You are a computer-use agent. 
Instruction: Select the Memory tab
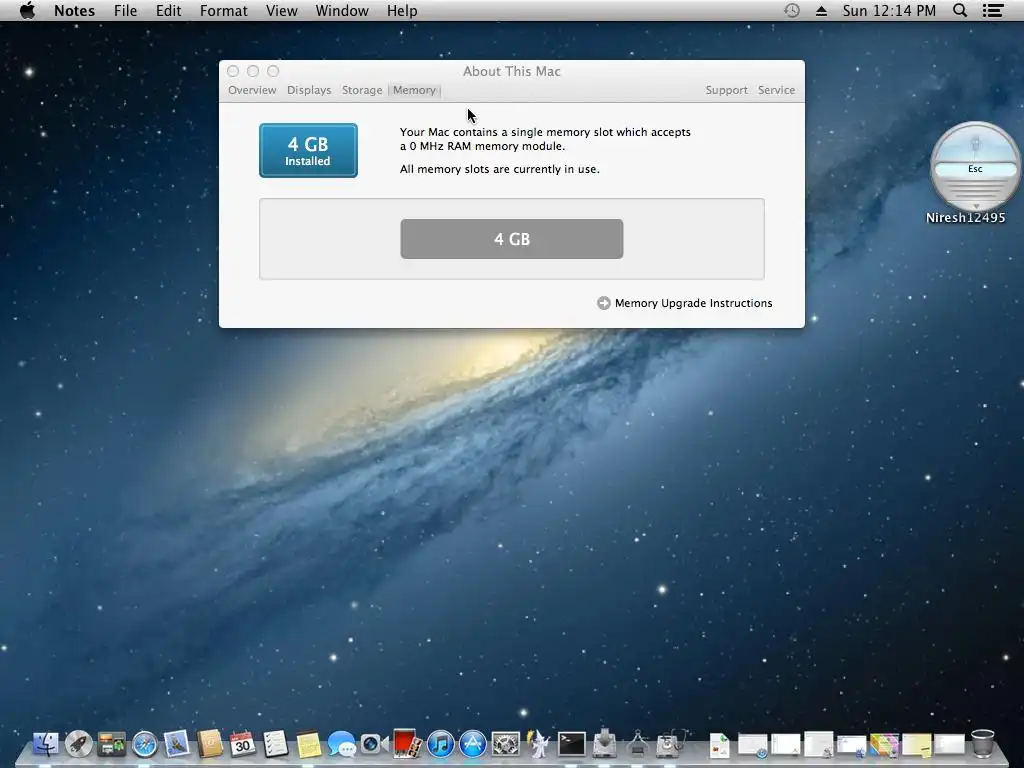click(x=414, y=90)
